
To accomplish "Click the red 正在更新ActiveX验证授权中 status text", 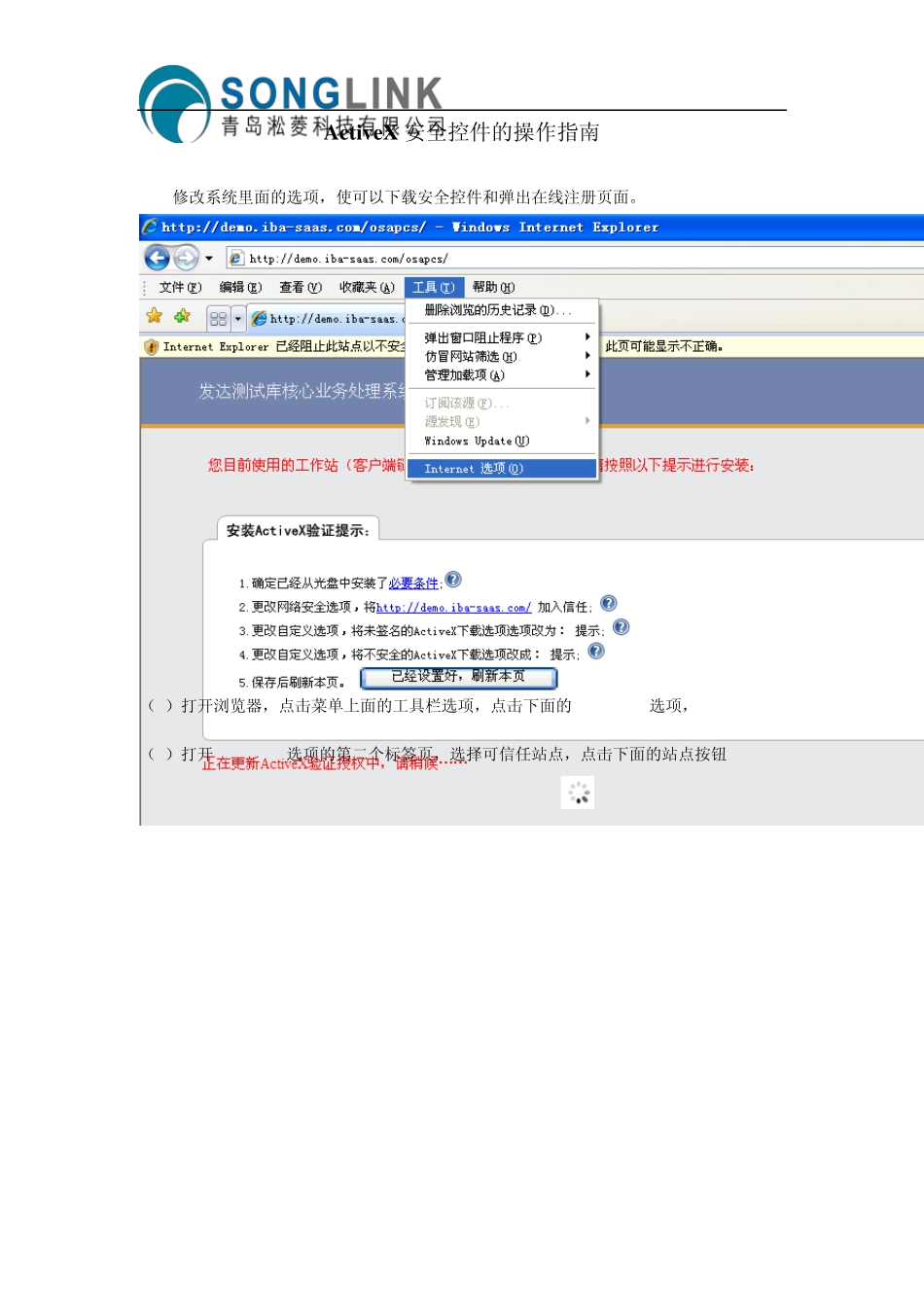I will tap(335, 763).
